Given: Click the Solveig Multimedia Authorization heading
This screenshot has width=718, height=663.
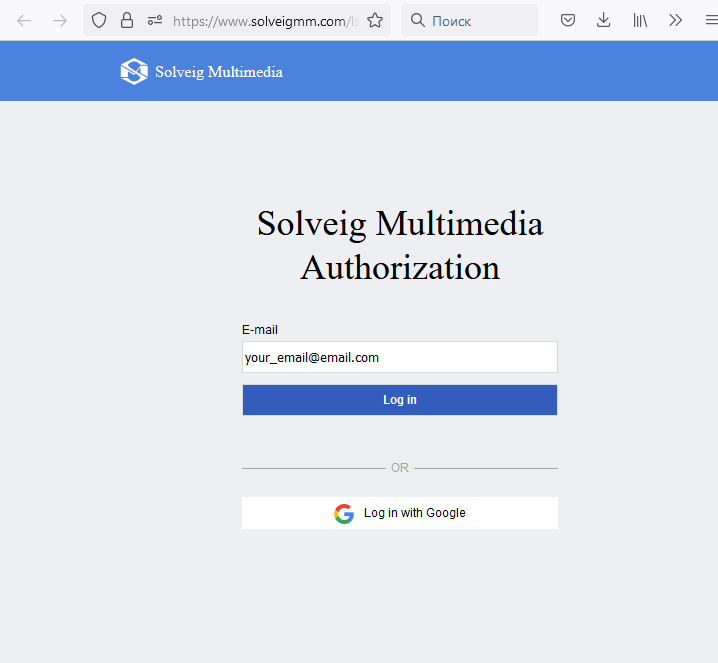Looking at the screenshot, I should (x=400, y=245).
